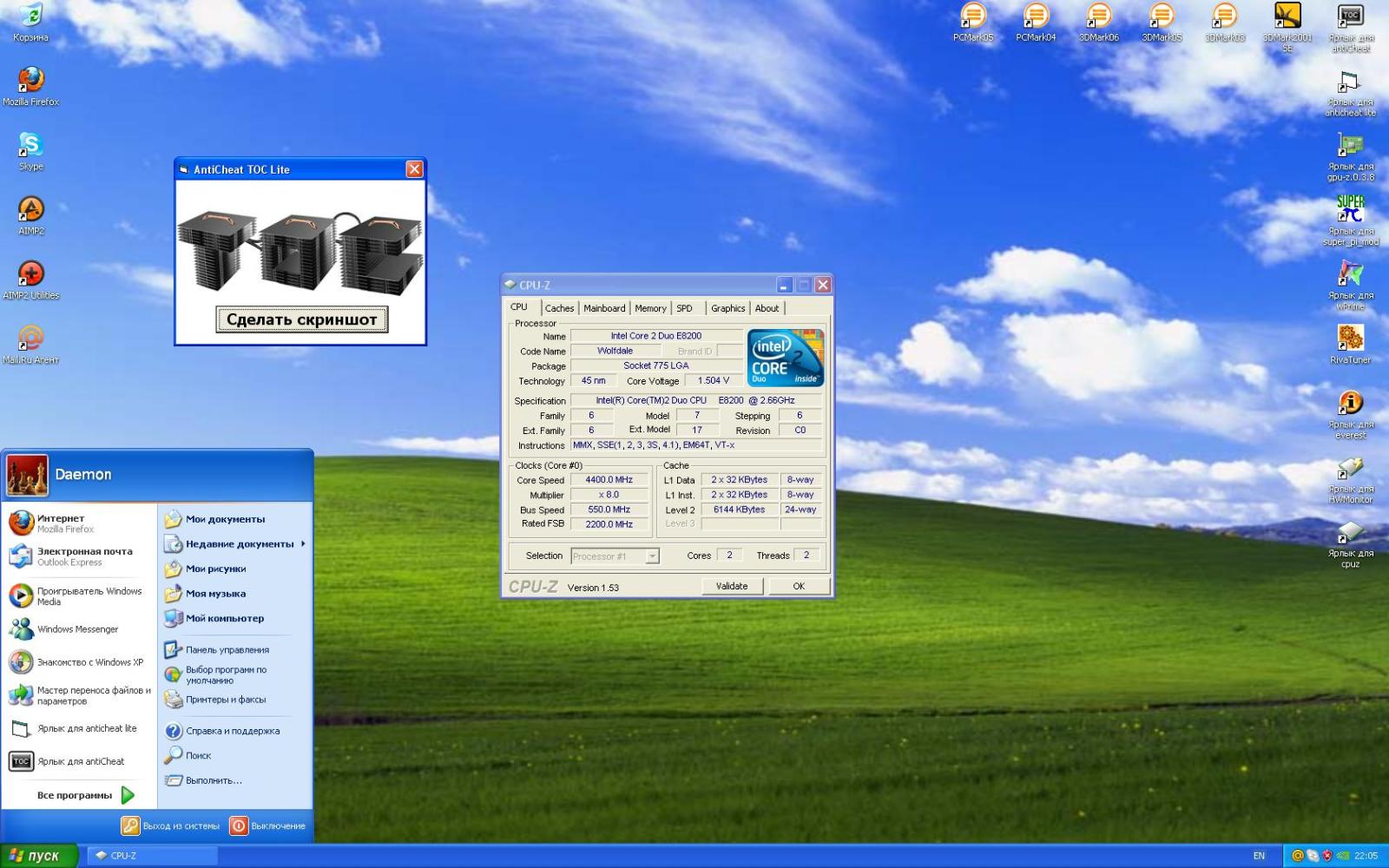Open 3DMark06 desktop shortcut
The image size is (1389, 868).
1099,22
